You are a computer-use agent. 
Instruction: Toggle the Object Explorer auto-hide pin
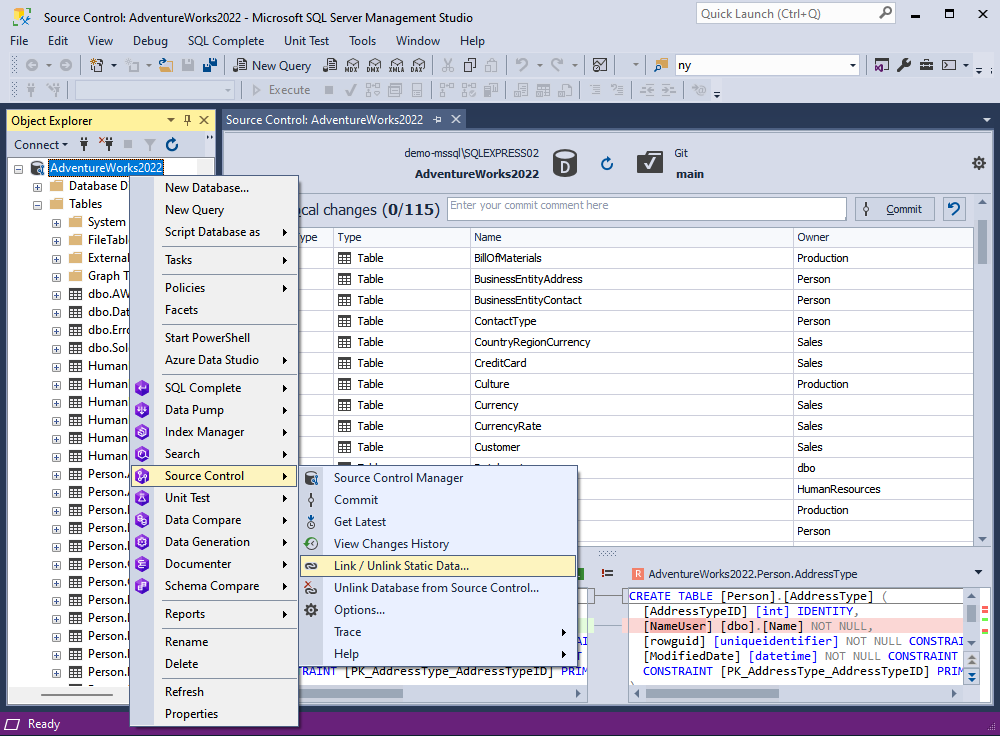point(188,120)
